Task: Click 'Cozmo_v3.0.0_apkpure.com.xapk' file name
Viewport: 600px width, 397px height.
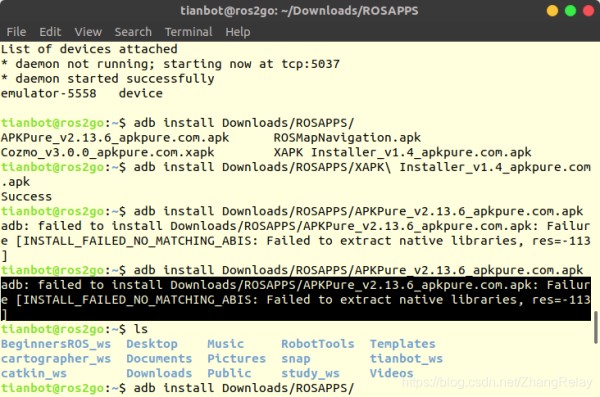Action: tap(108, 152)
